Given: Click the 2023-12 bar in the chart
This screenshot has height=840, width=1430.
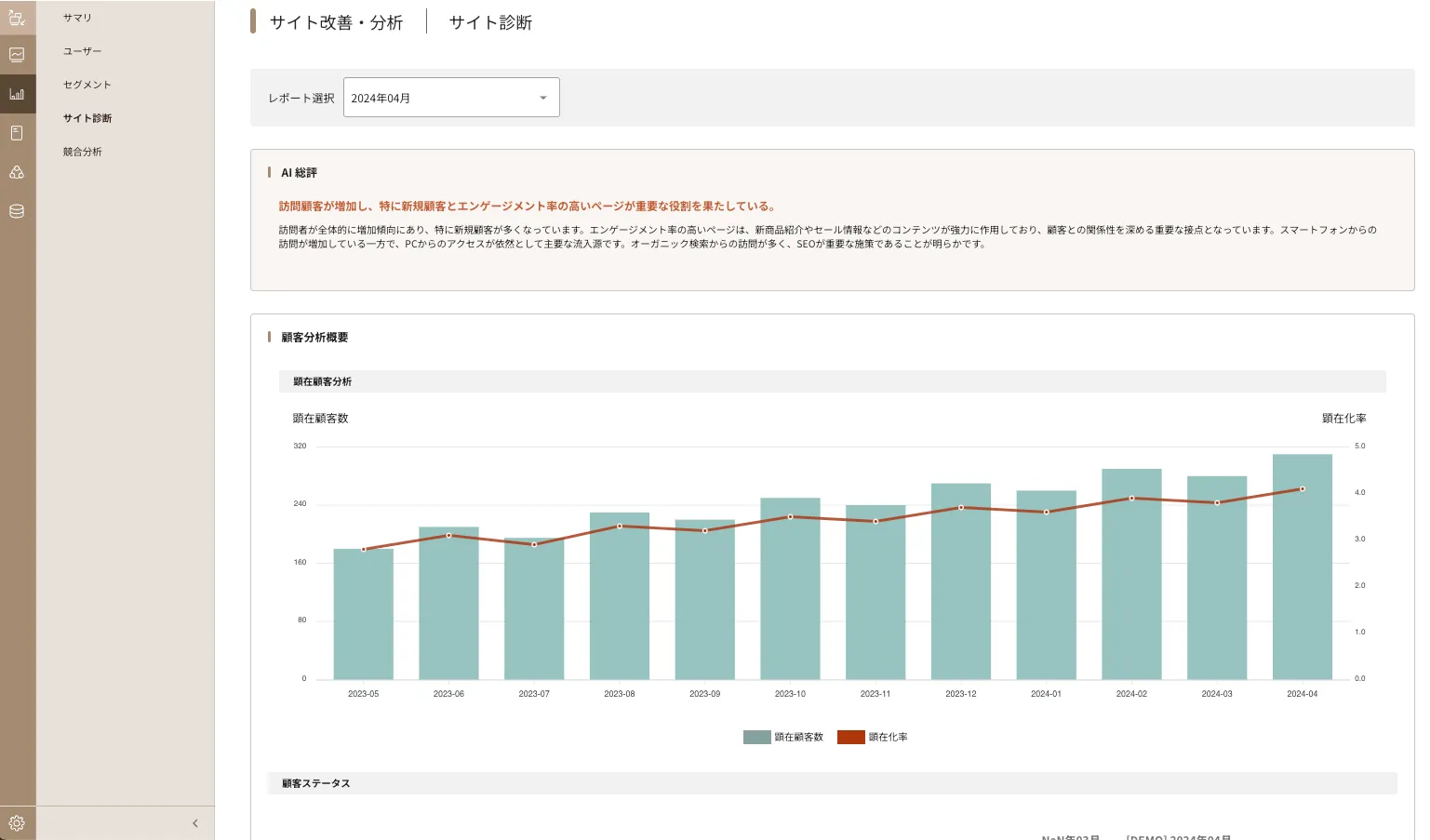Looking at the screenshot, I should coord(961,581).
